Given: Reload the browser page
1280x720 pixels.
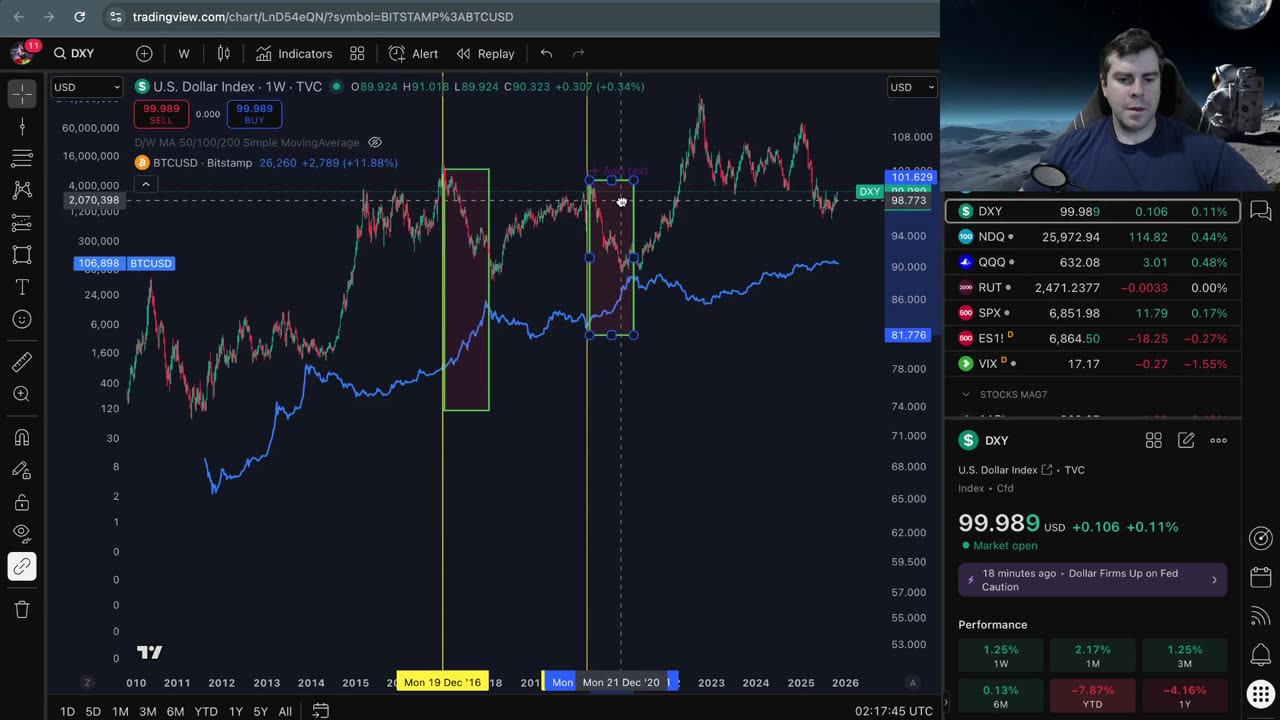Looking at the screenshot, I should click(79, 17).
